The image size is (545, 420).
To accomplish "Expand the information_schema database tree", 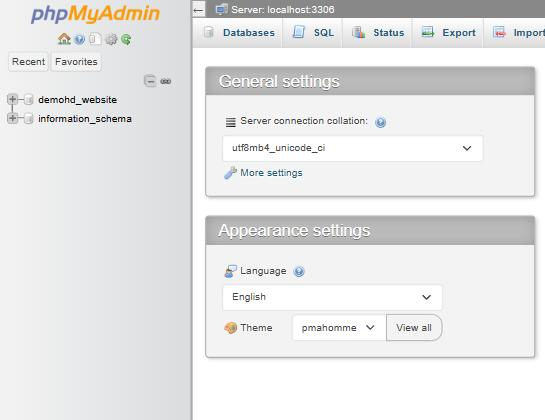I will (x=12, y=118).
